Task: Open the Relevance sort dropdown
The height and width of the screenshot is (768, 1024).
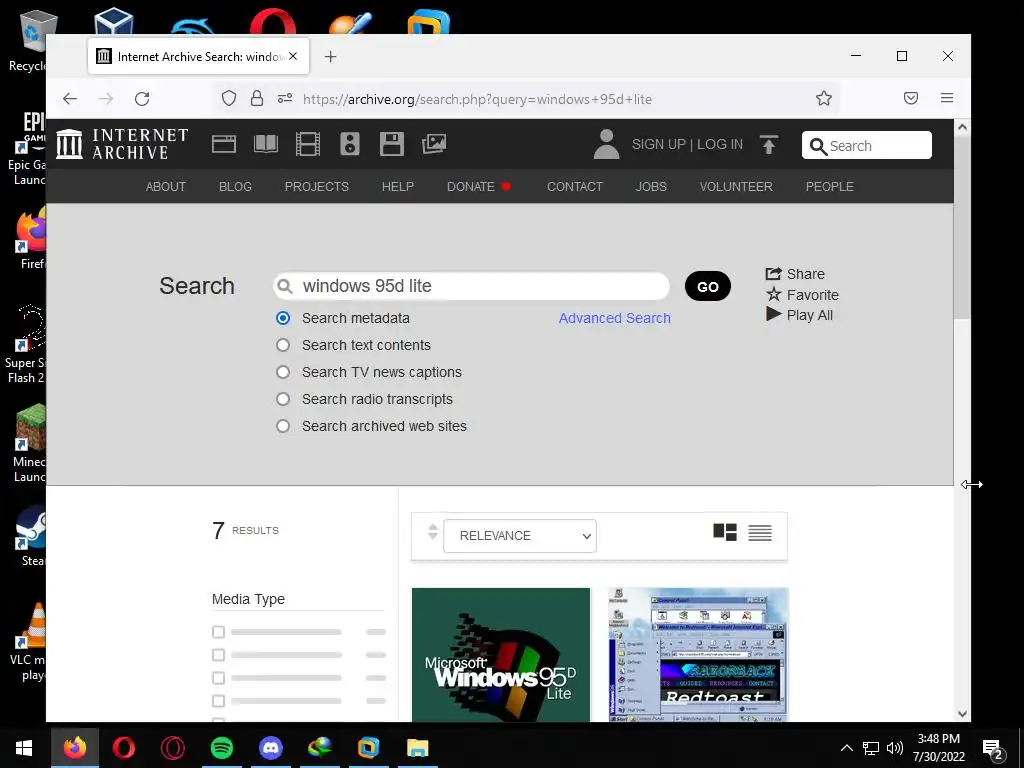Action: coord(520,536)
